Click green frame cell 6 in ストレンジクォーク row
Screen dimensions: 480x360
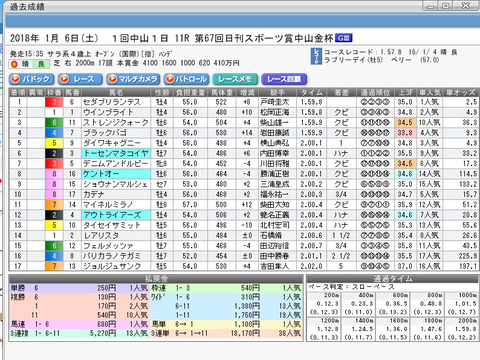[x=54, y=123]
